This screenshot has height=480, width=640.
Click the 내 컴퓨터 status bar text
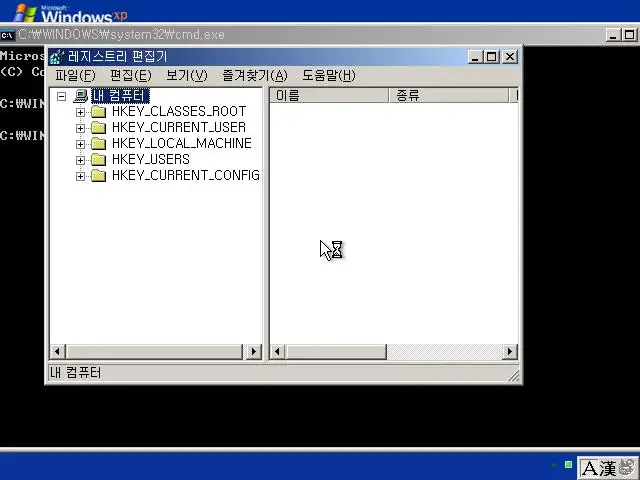(x=75, y=373)
